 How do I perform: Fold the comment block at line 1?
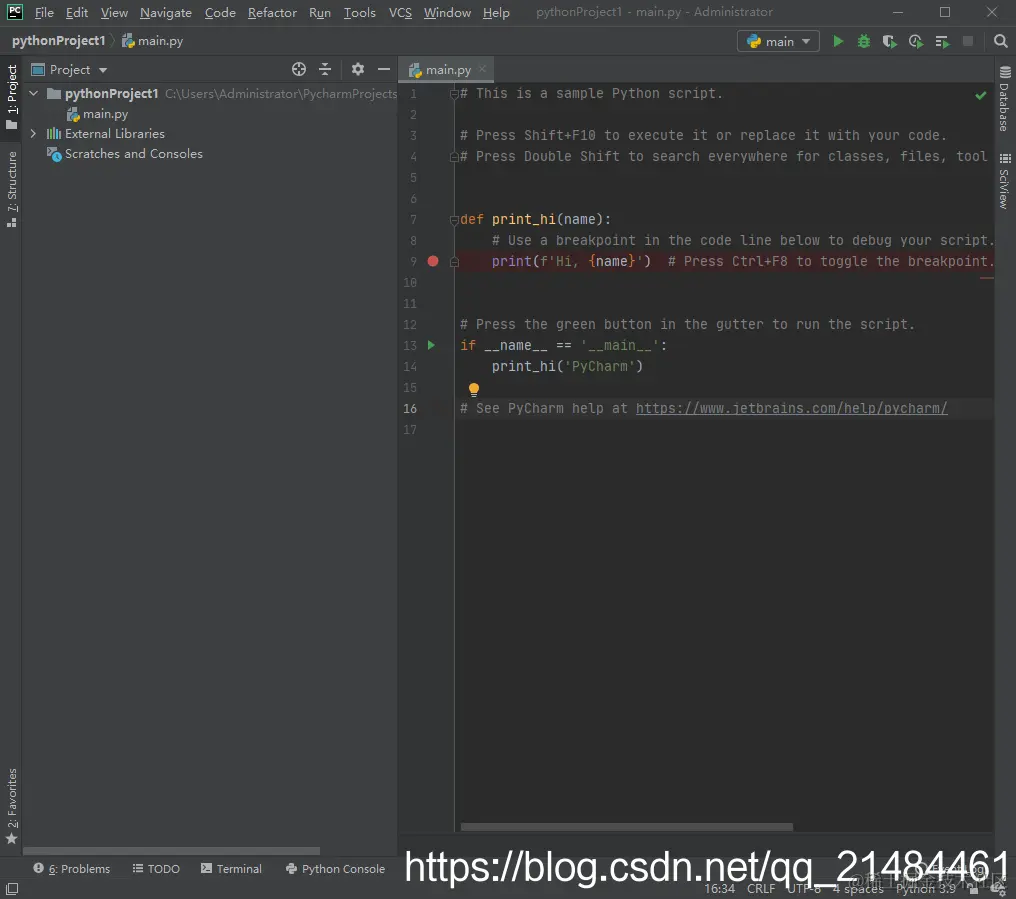(454, 94)
